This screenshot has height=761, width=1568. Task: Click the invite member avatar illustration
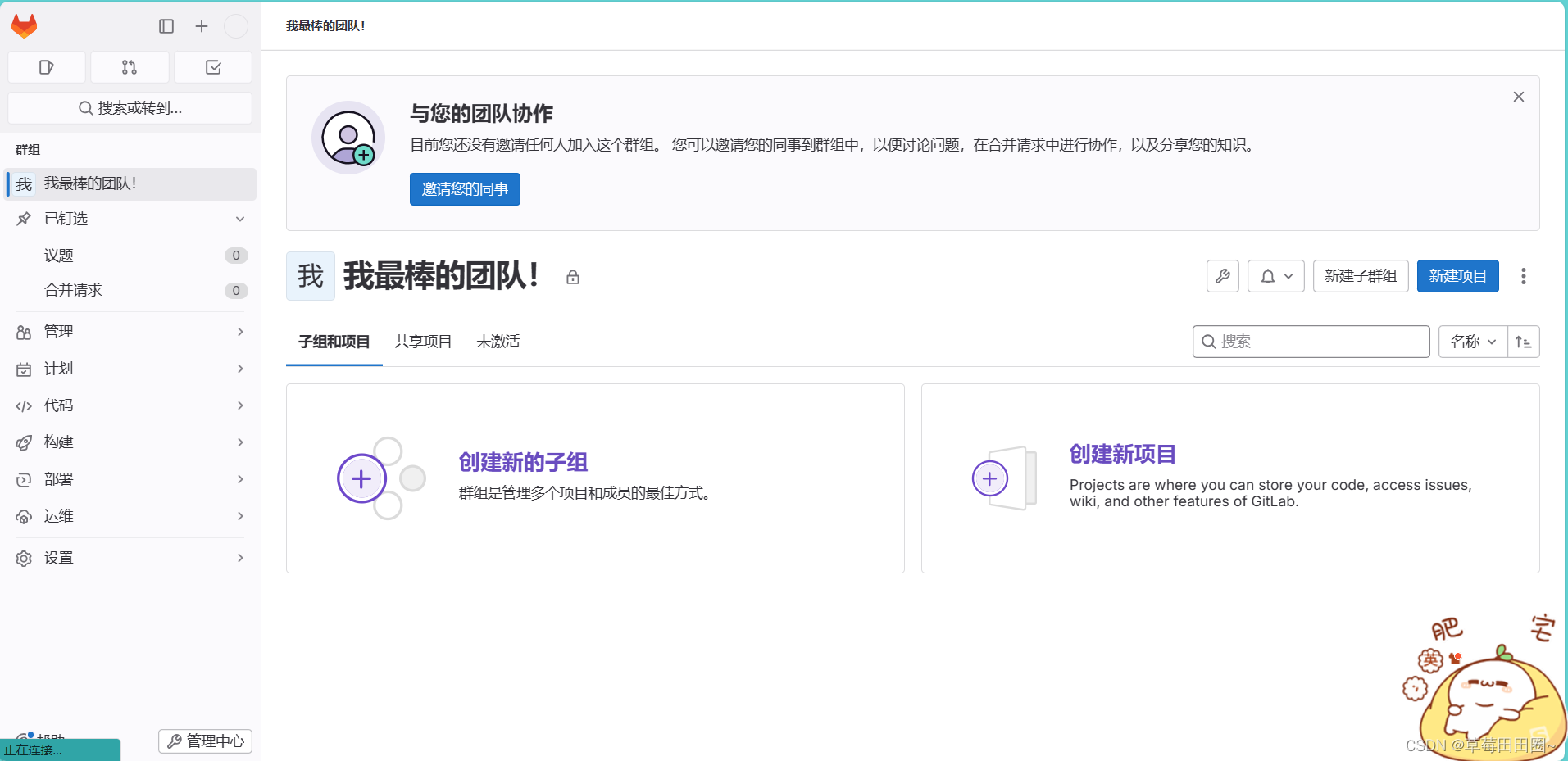348,138
